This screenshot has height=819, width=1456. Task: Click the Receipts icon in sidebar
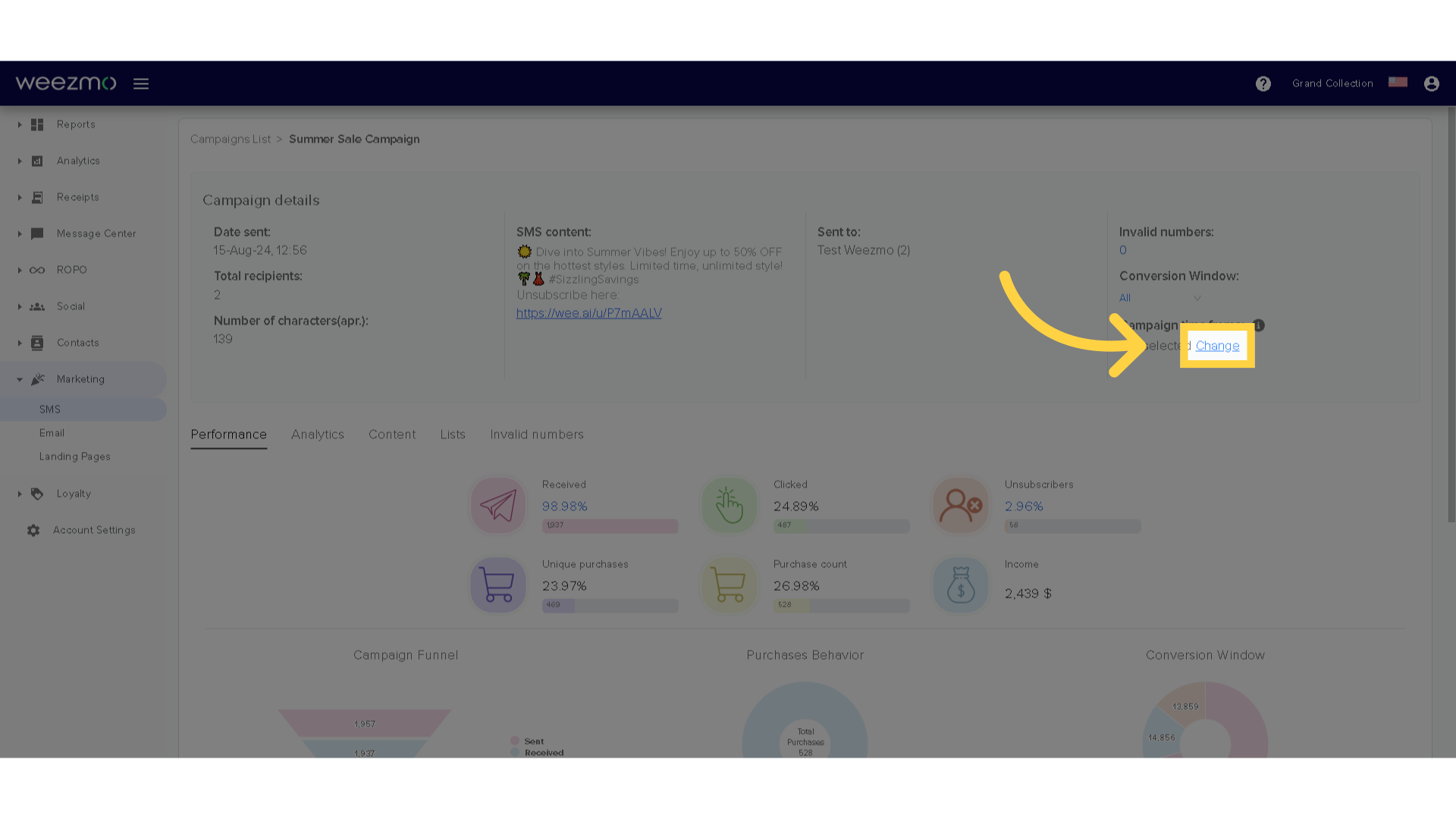pos(37,197)
